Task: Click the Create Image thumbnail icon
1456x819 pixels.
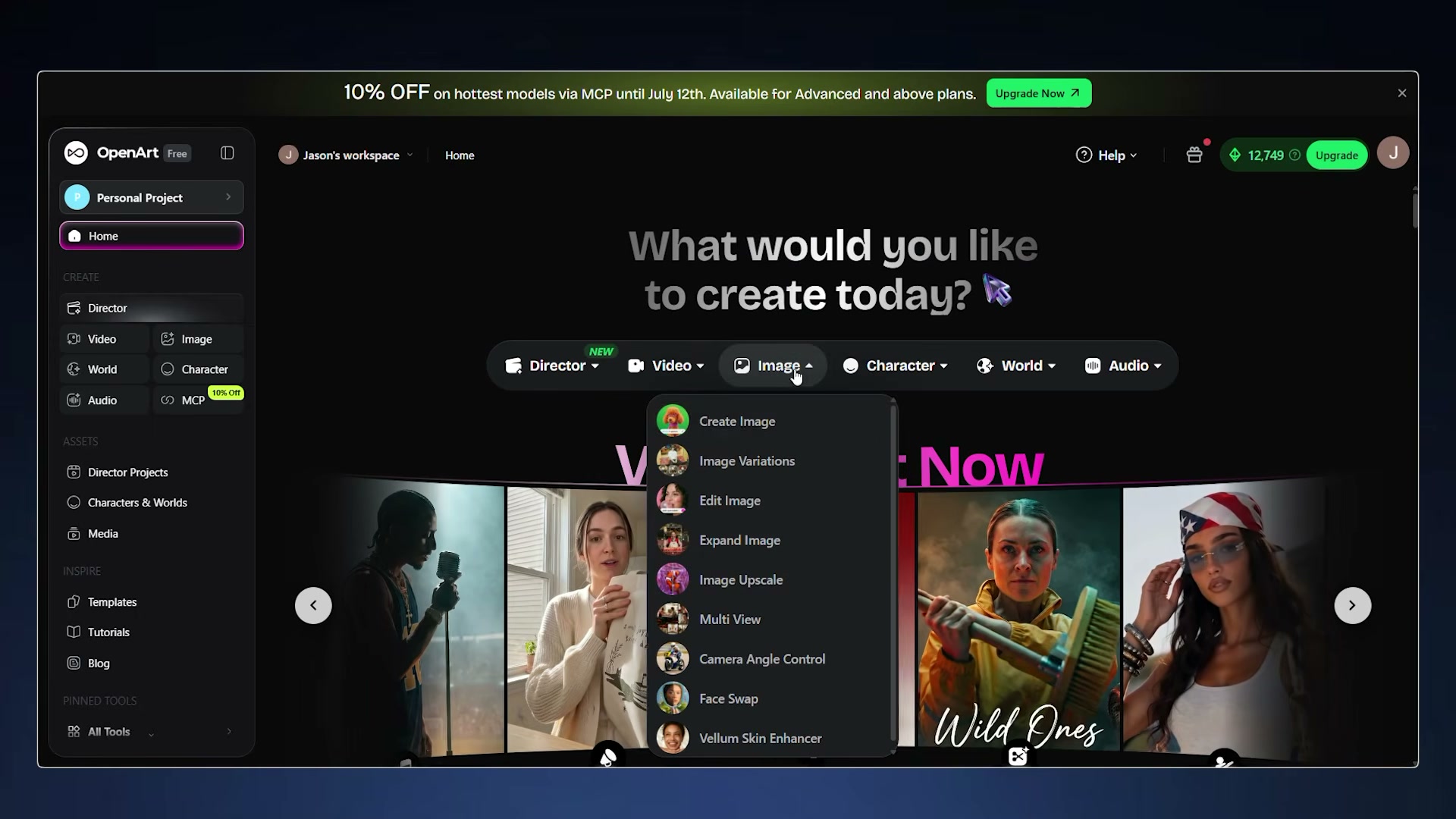Action: click(x=673, y=421)
